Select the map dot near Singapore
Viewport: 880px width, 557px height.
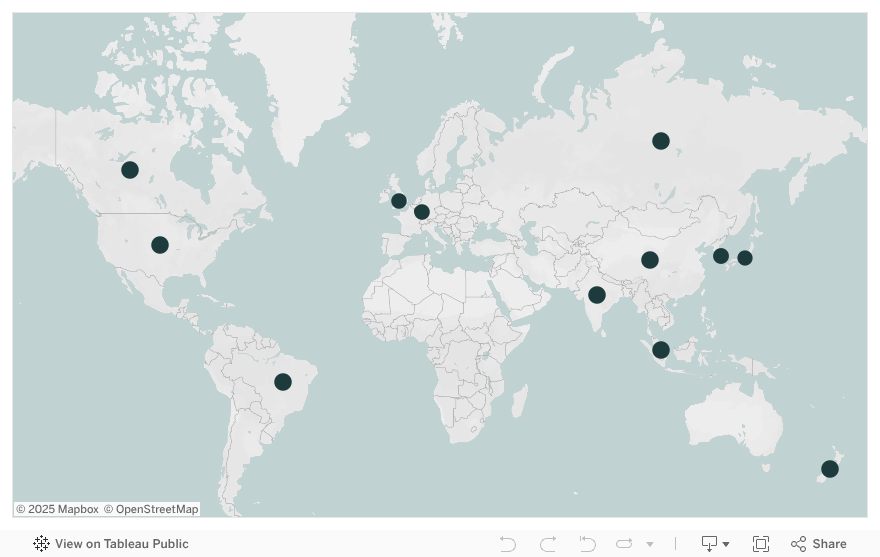661,350
